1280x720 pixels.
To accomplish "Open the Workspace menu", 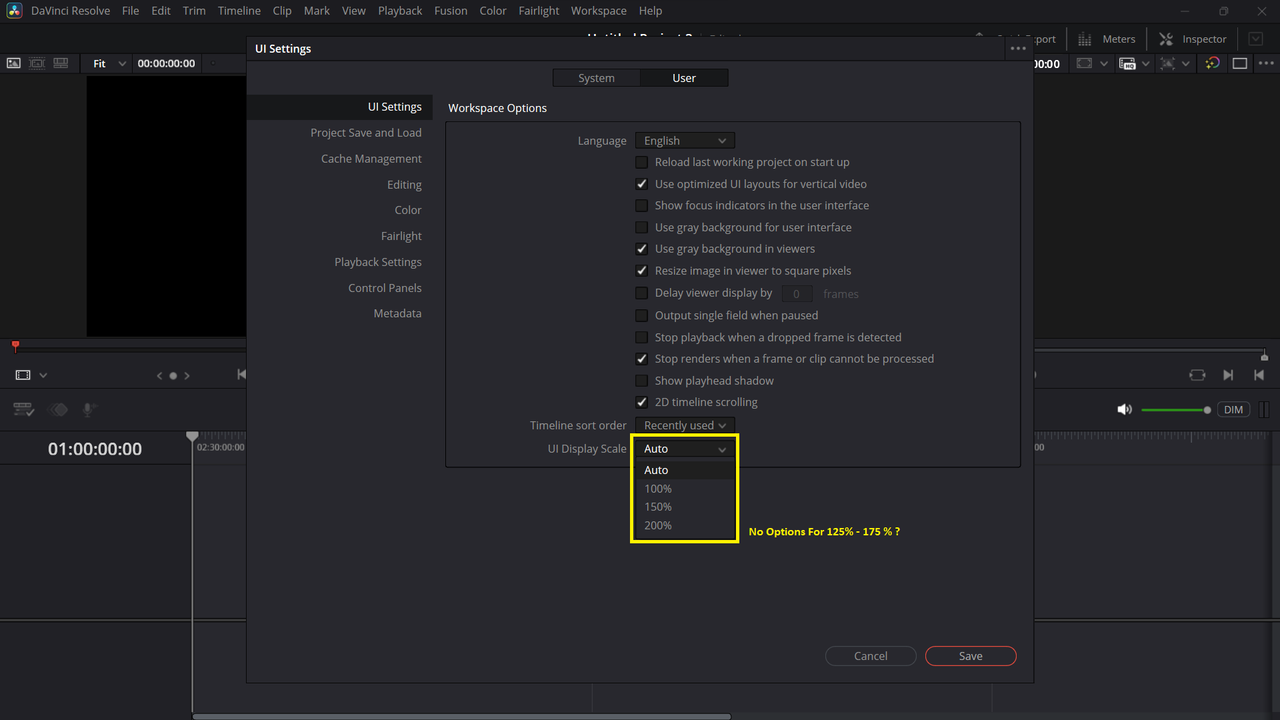I will tap(599, 11).
